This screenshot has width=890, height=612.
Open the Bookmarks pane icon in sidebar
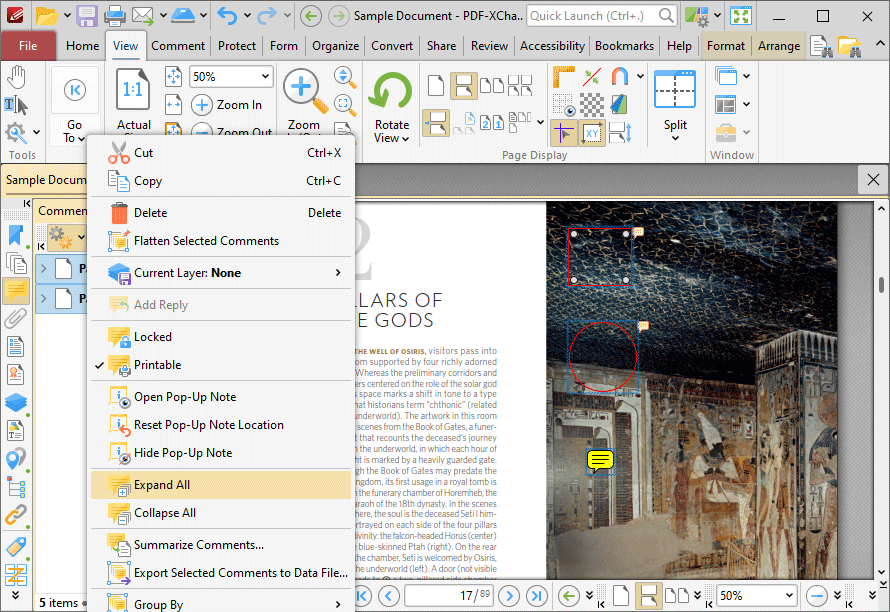(x=16, y=235)
